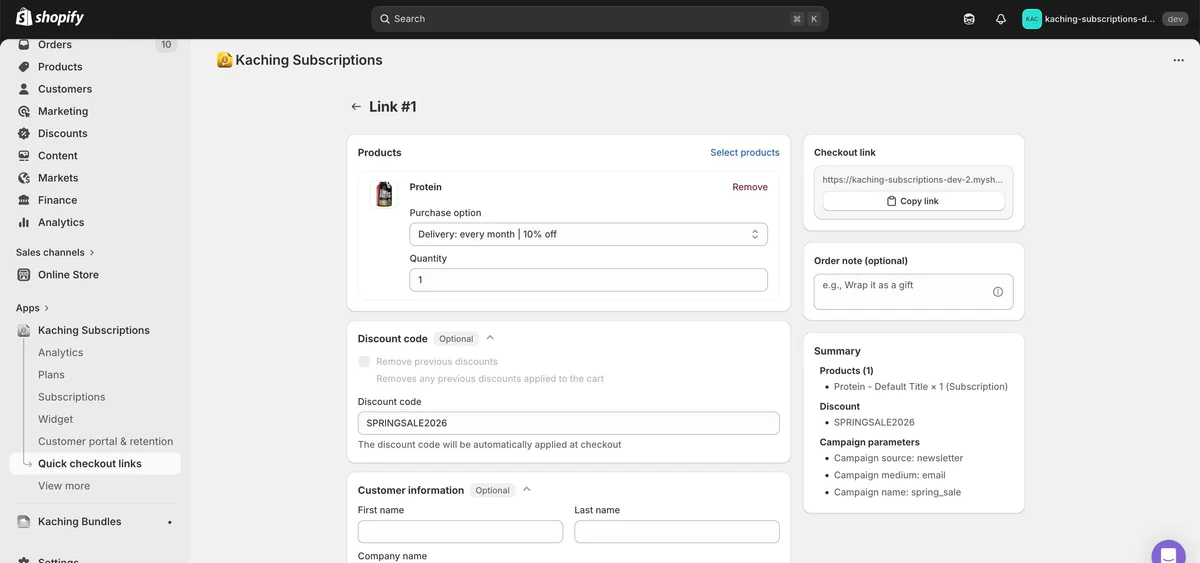Toggle Remove previous discounts checkbox
Screen dimensions: 1200x563
pos(365,362)
